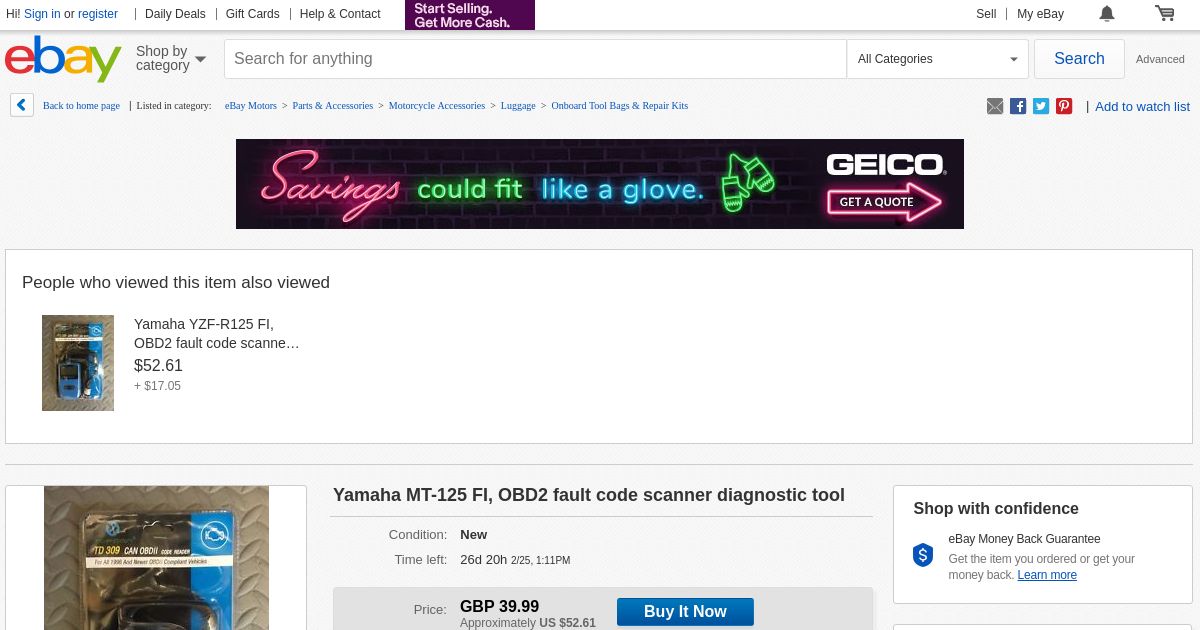Click the Search for anything field
The image size is (1200, 630).
(x=535, y=59)
